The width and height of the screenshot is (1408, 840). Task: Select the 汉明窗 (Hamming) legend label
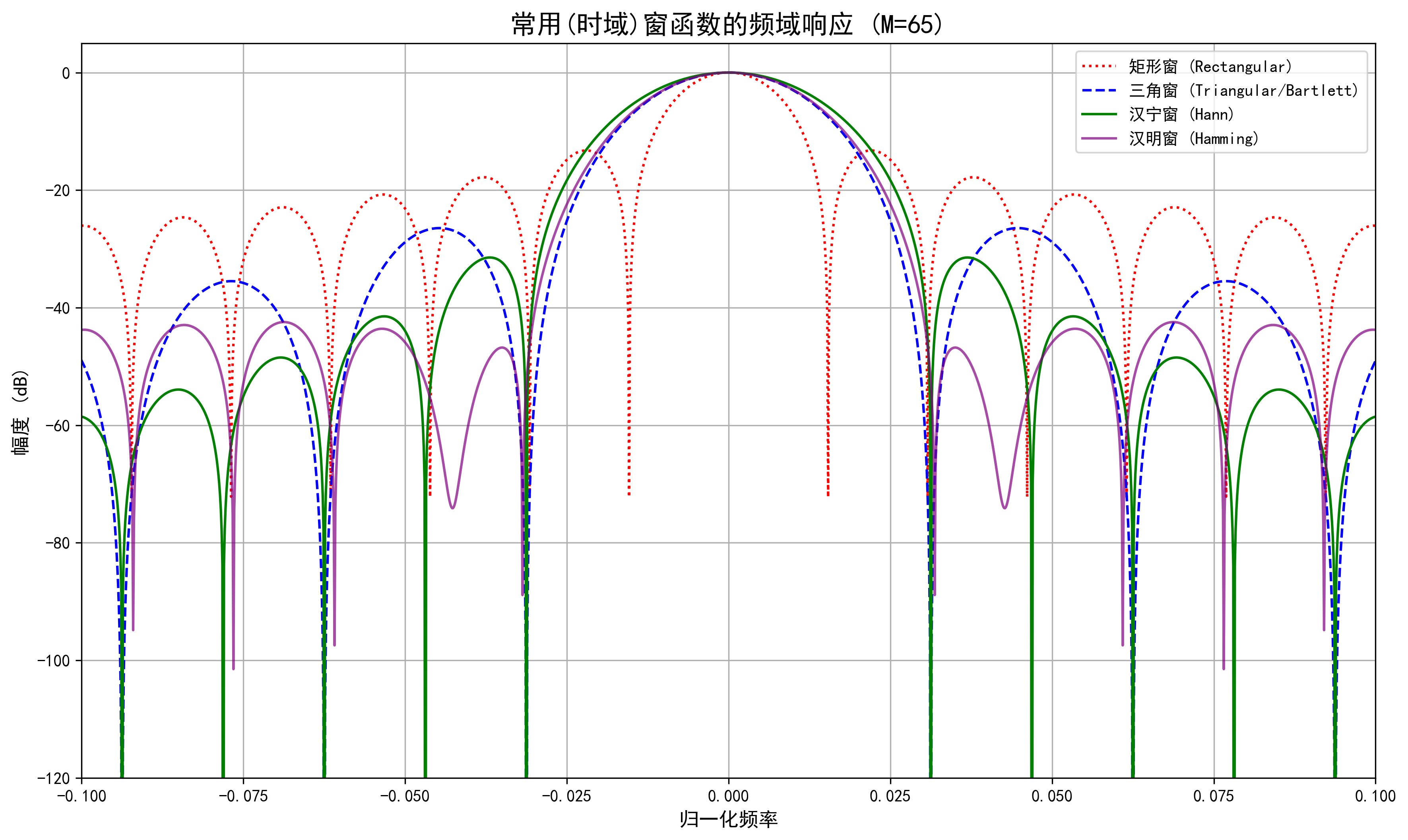tap(1193, 139)
